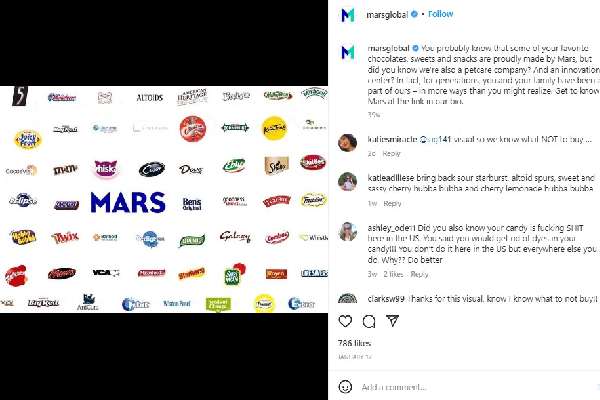Image resolution: width=600 pixels, height=400 pixels.
Task: Share the post via paper plane icon
Action: [392, 321]
